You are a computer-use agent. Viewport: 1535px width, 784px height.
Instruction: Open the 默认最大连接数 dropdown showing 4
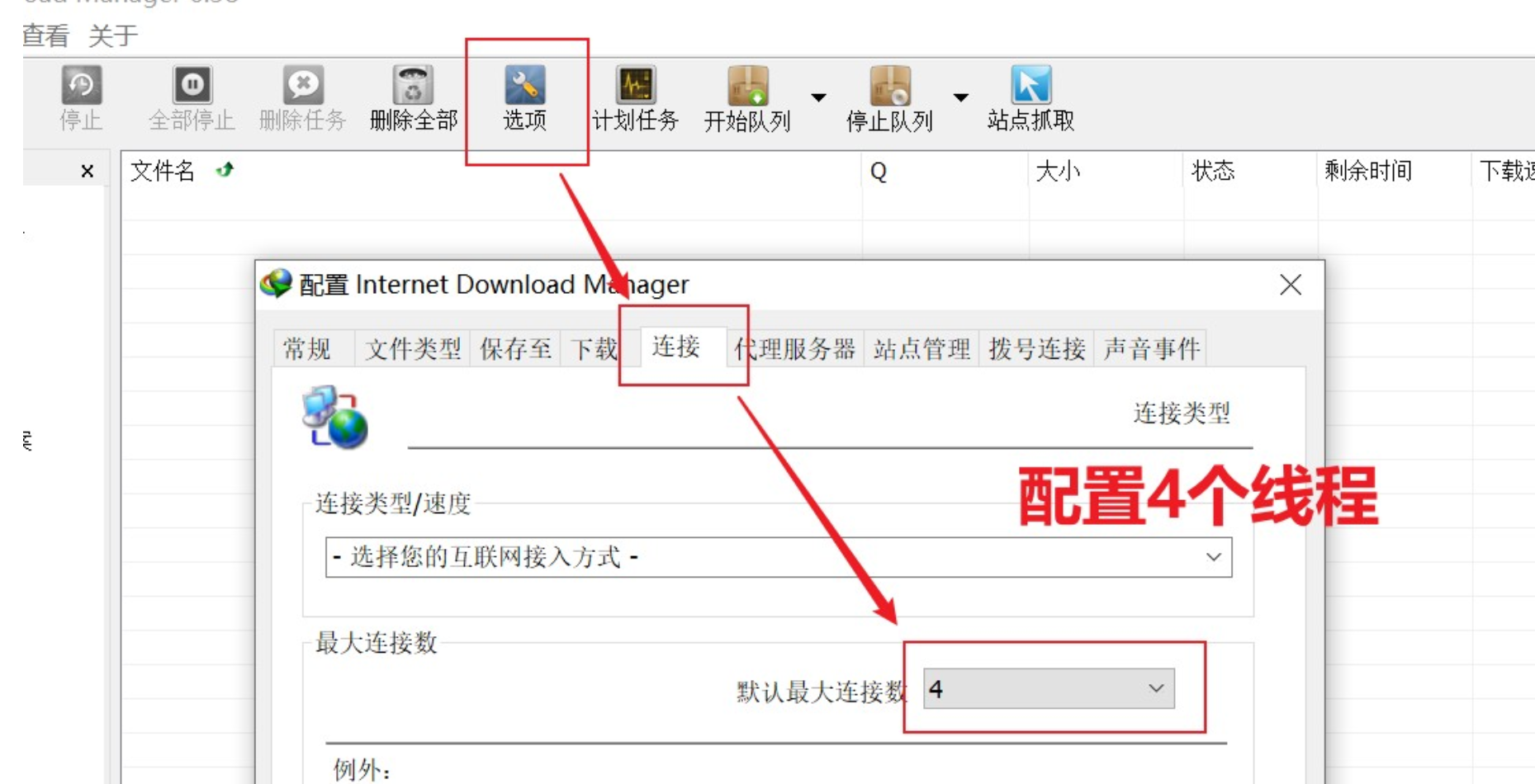click(1049, 688)
